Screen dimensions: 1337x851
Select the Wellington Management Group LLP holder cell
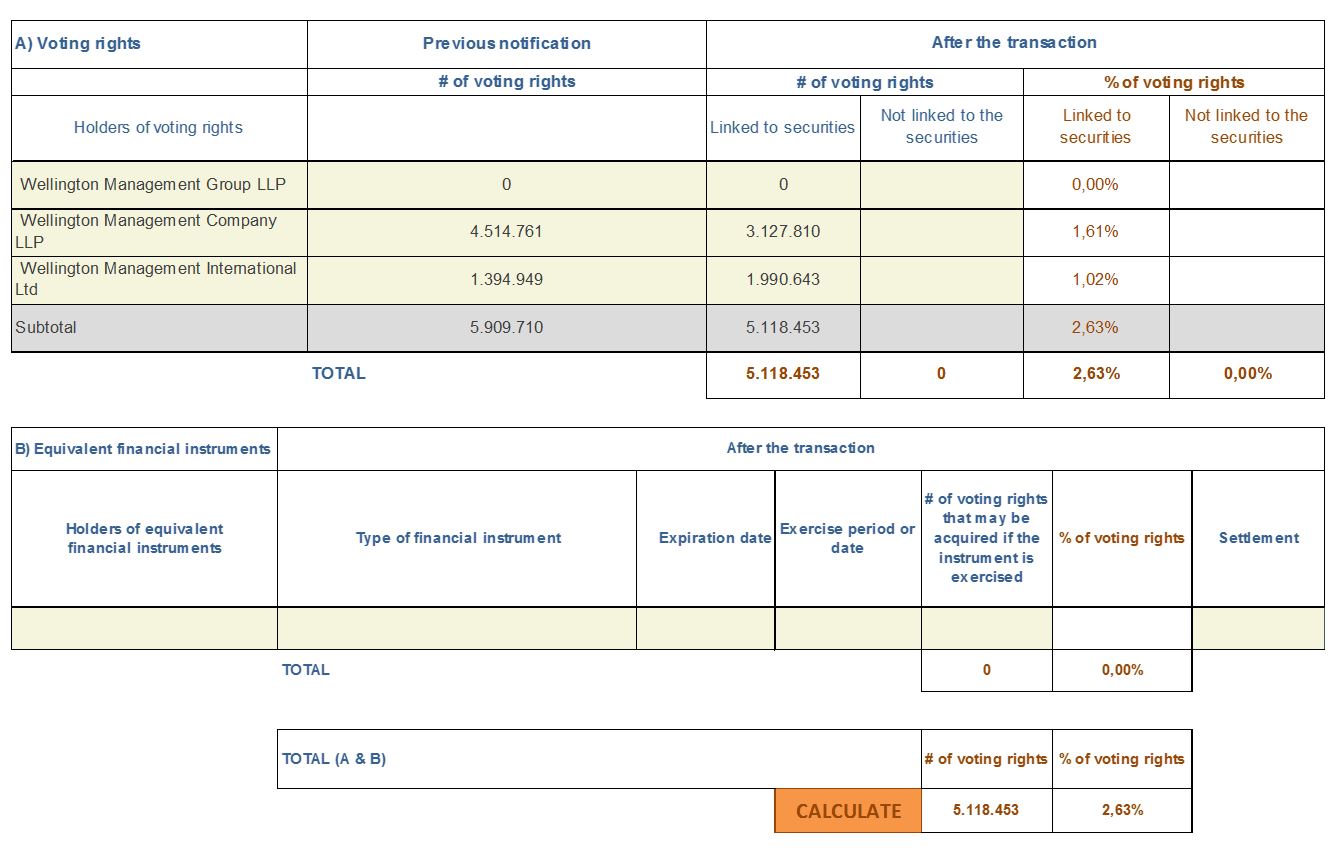pos(160,185)
